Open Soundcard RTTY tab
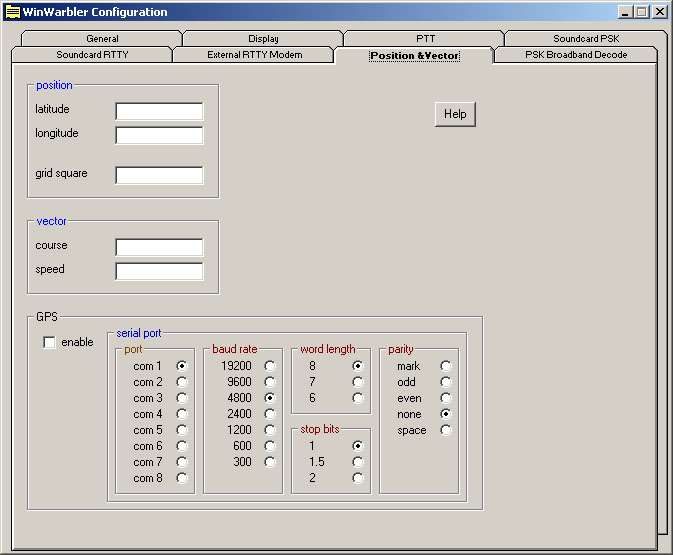Image resolution: width=673 pixels, height=555 pixels. (92, 55)
